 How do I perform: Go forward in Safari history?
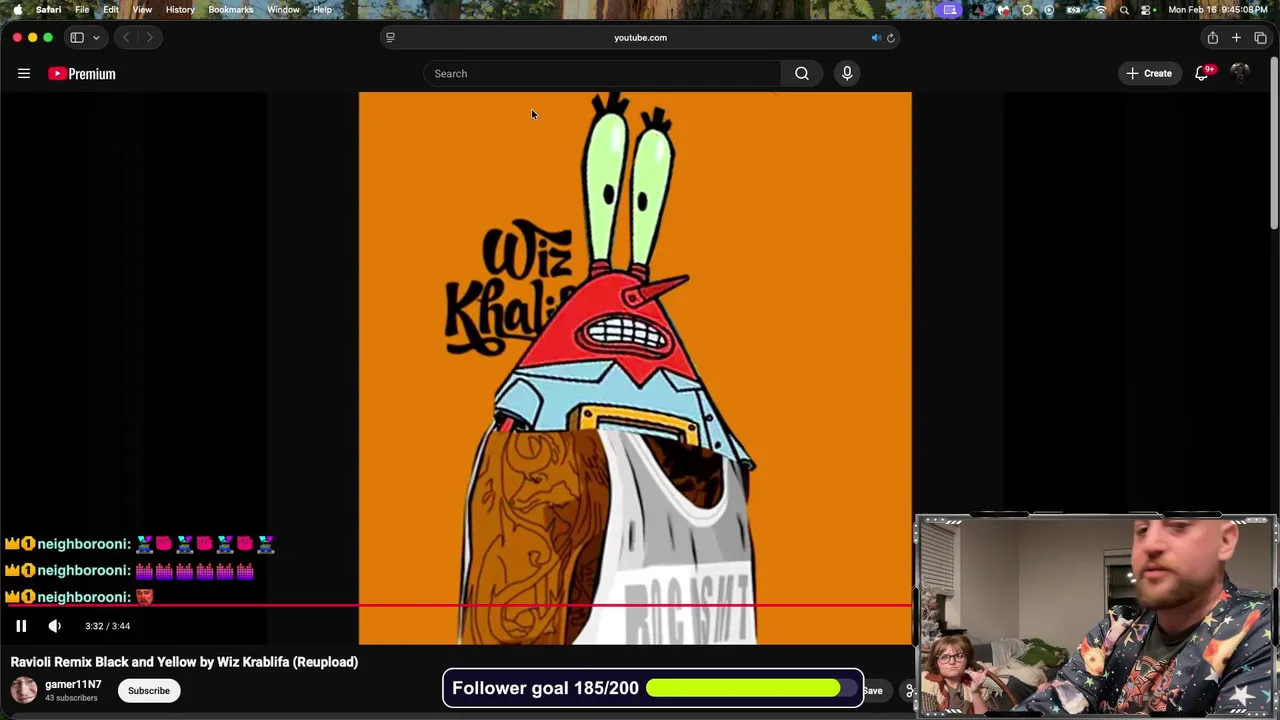[x=149, y=37]
